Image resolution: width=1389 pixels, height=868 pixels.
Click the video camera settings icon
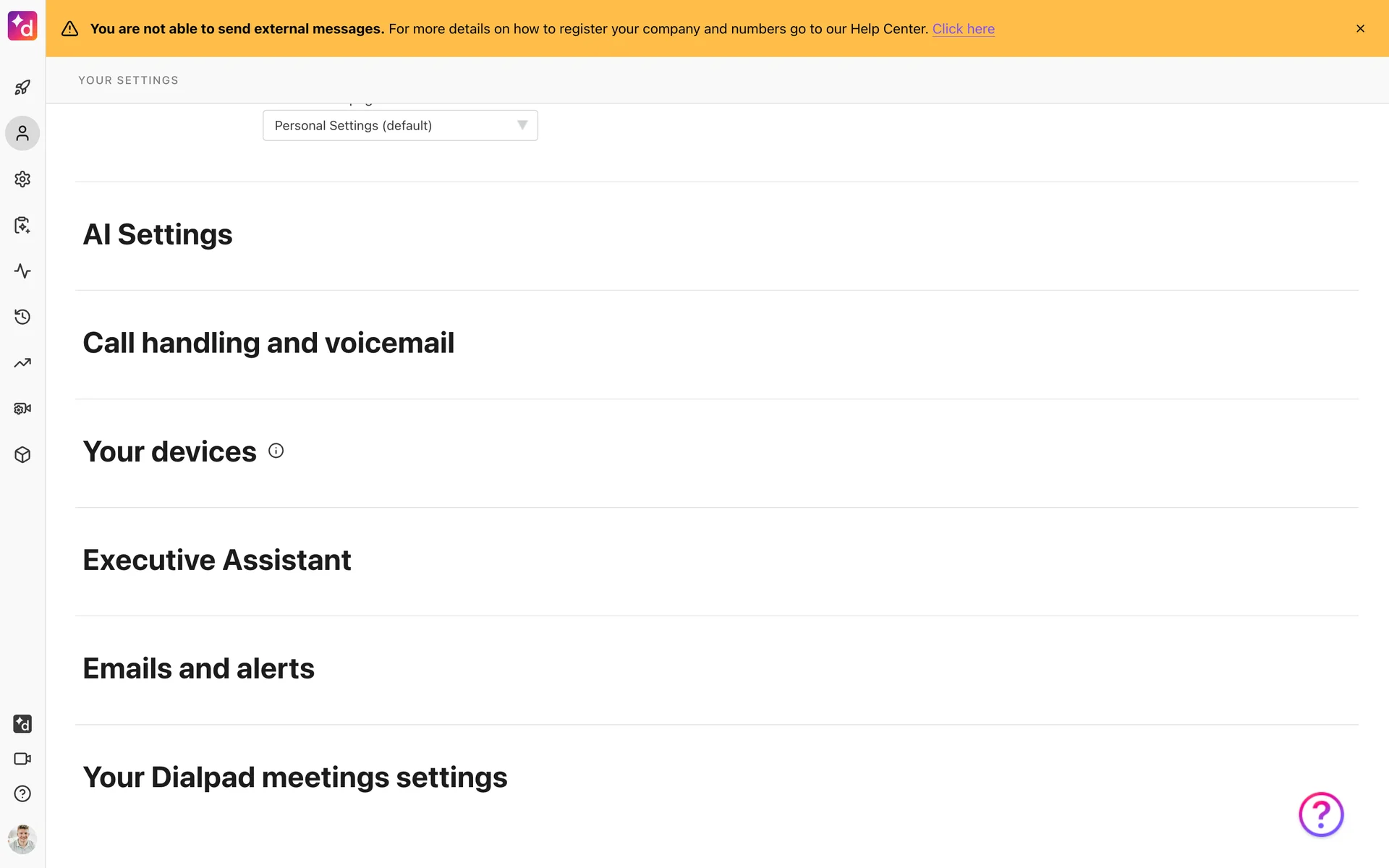pos(22,409)
